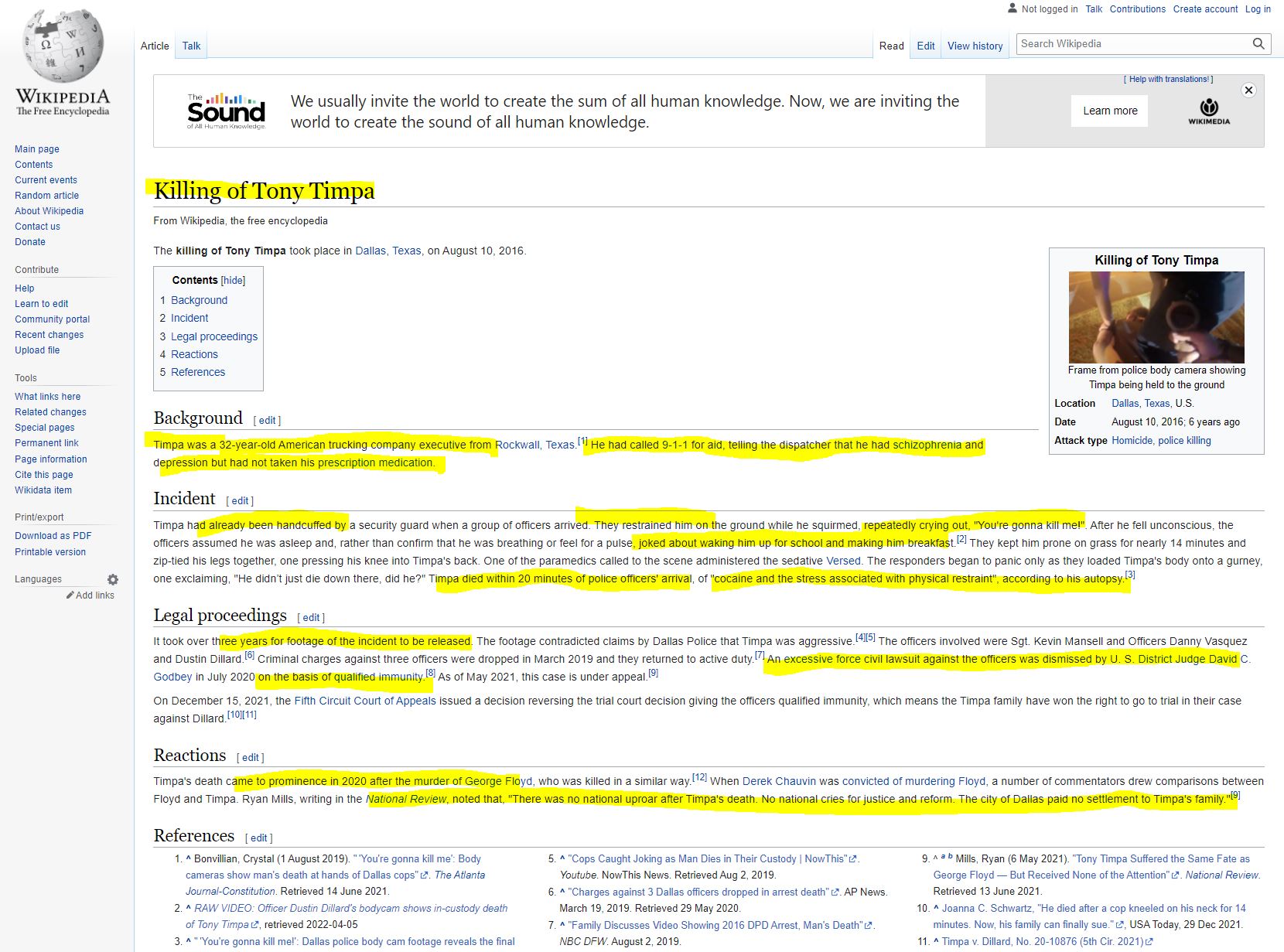Jump to Legal proceedings in contents
1284x952 pixels.
tap(213, 336)
